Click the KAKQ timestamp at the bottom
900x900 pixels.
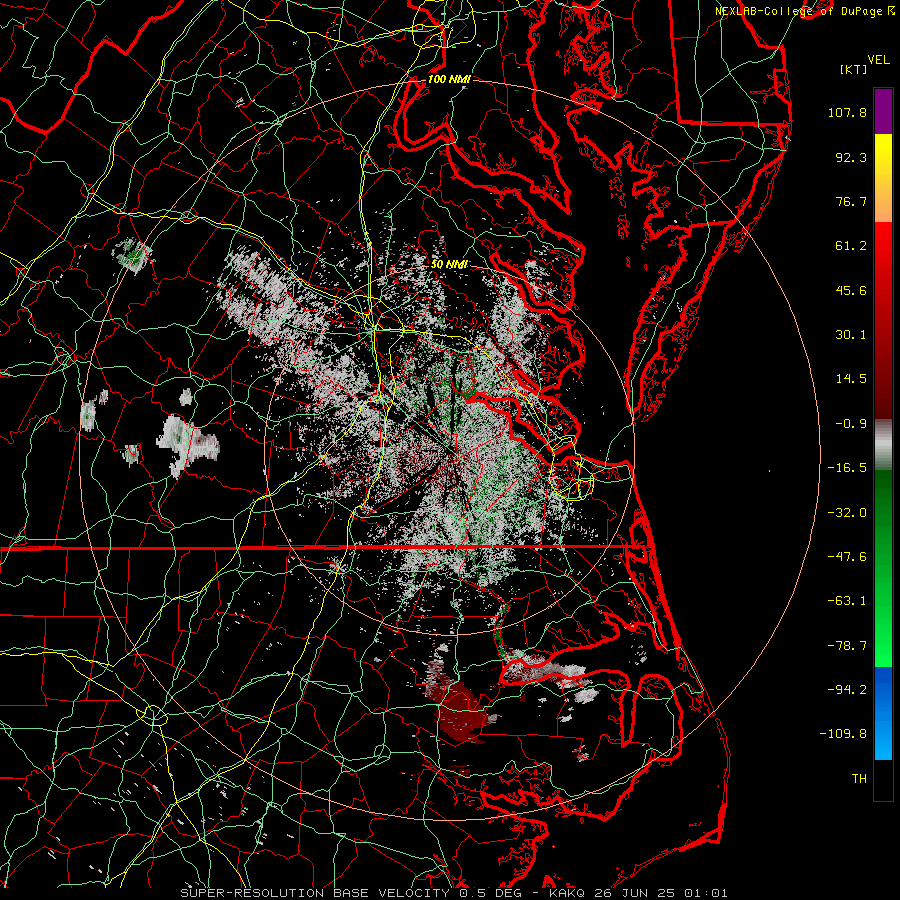click(x=638, y=893)
